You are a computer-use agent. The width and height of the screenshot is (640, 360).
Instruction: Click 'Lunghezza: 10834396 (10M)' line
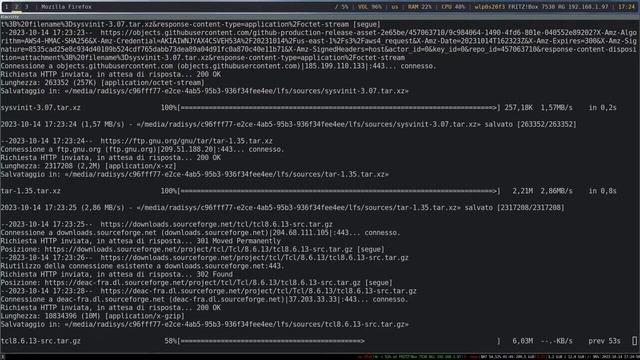click(x=93, y=316)
